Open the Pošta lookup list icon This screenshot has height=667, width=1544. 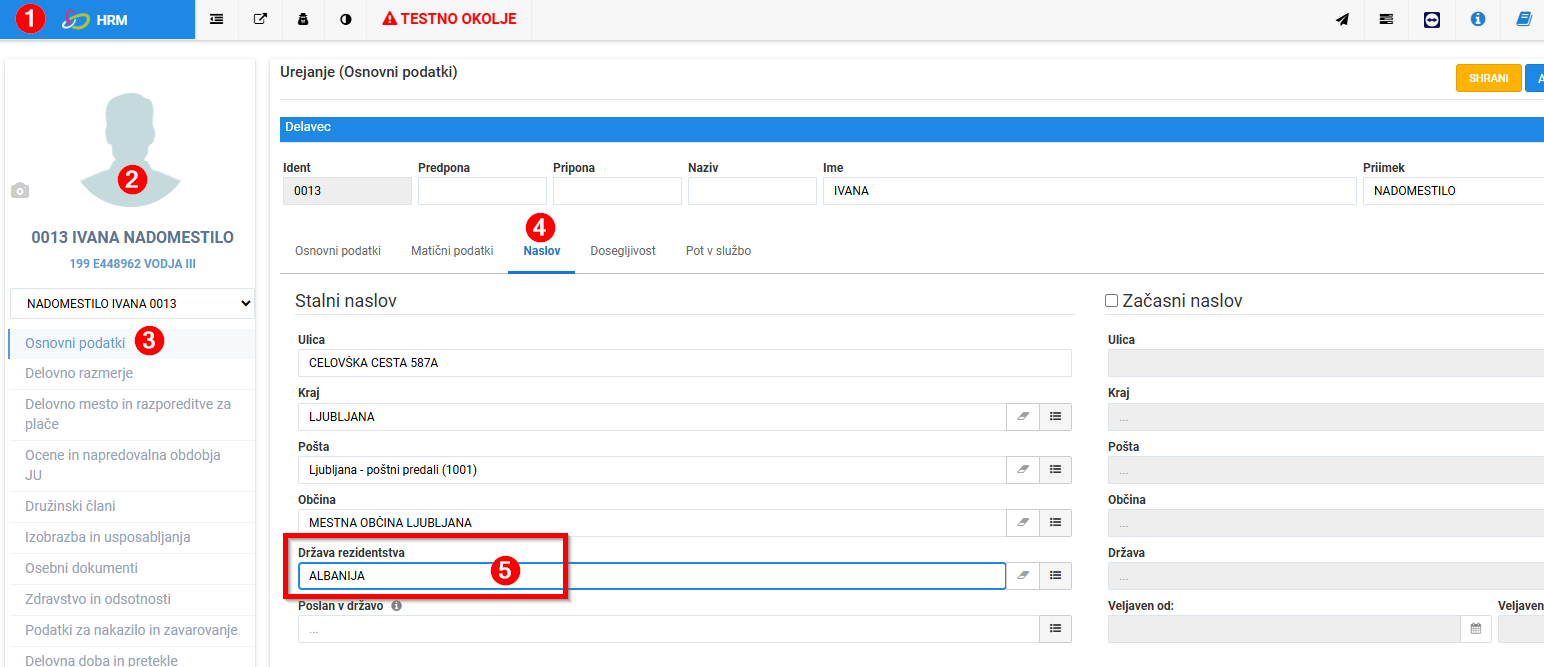(1056, 470)
